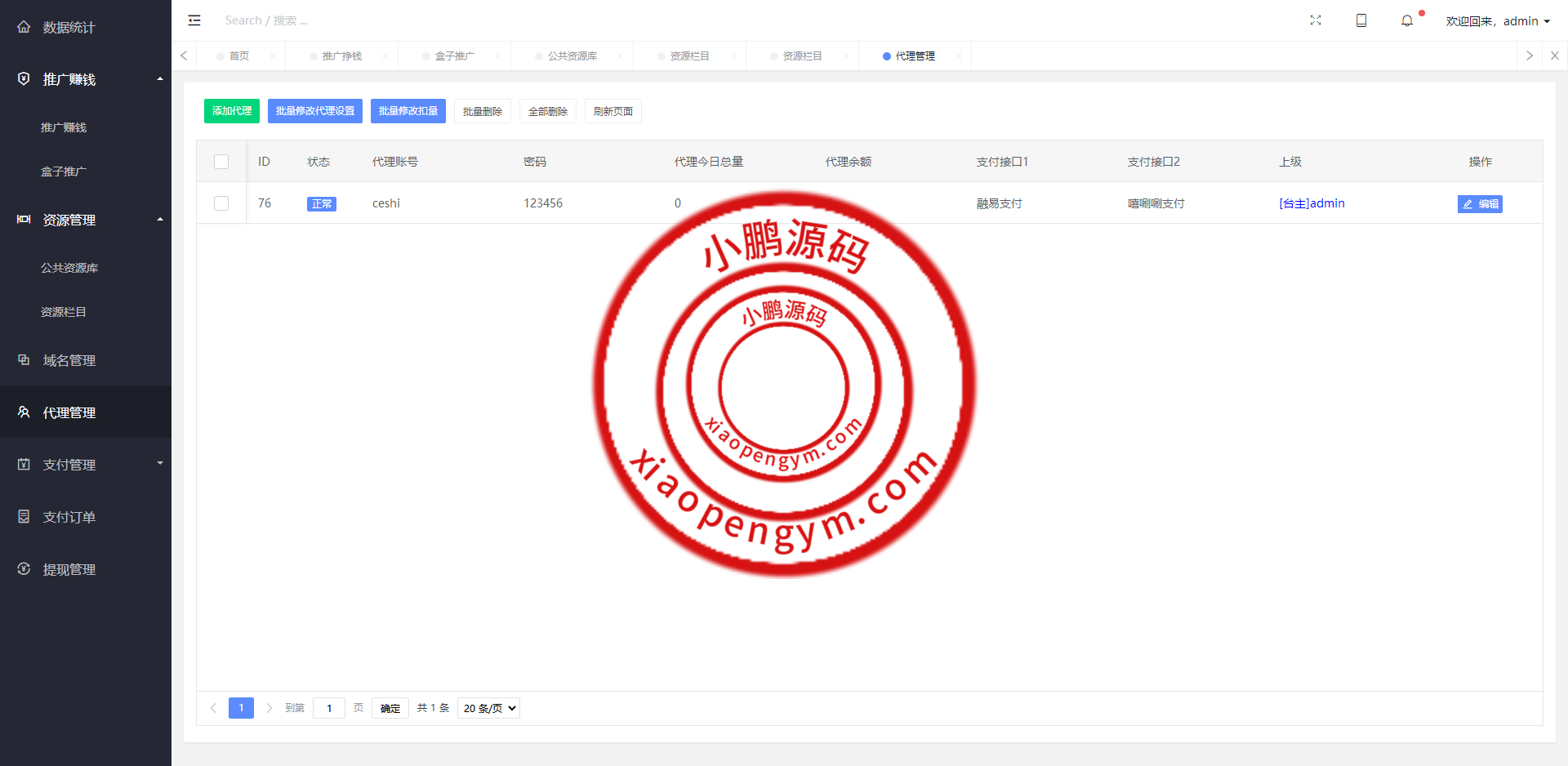1568x766 pixels.
Task: Collapse the 推广赚钱 sidebar group
Action: [x=86, y=79]
